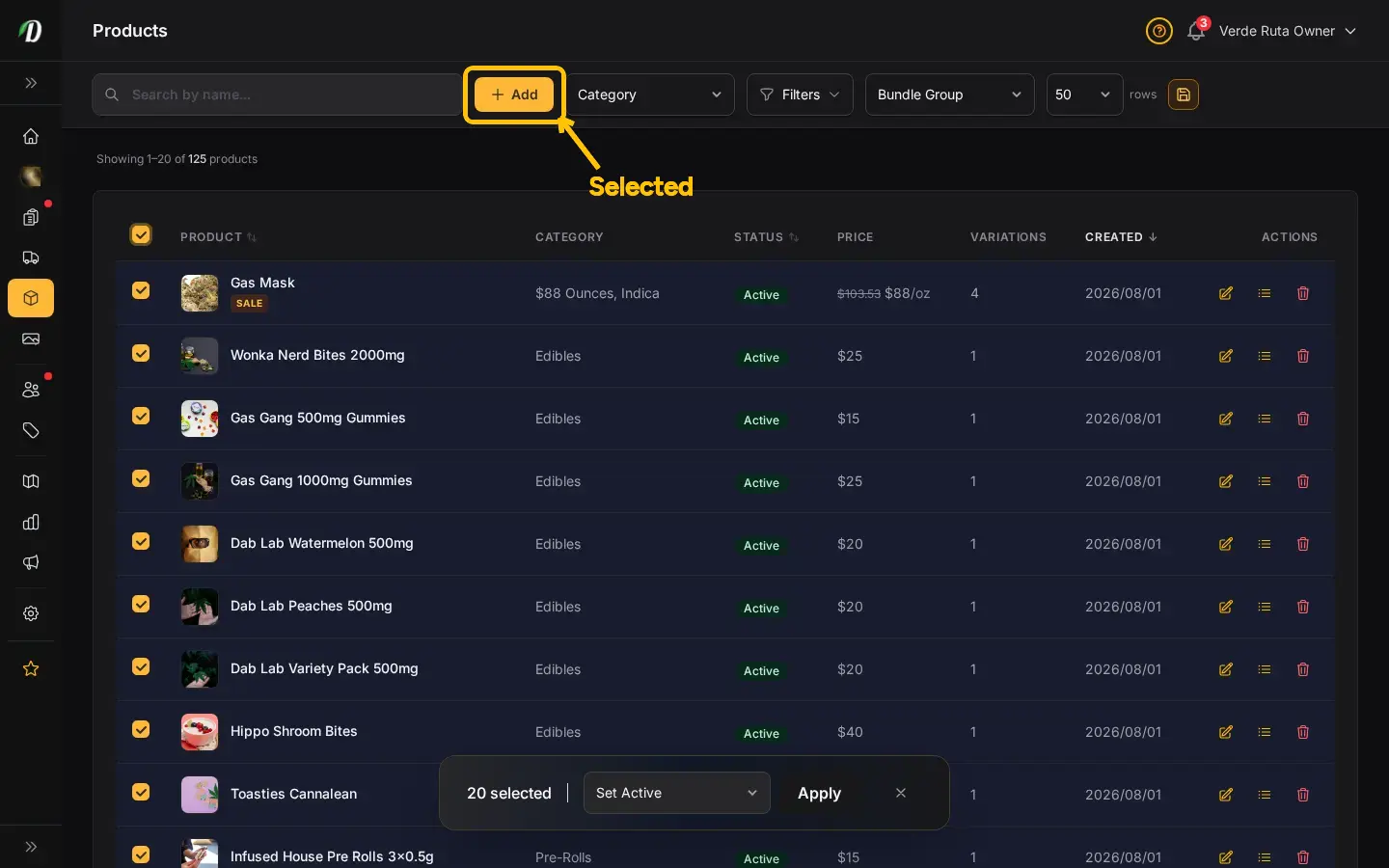
Task: Open the open-book icon in sidebar
Action: coord(31,481)
